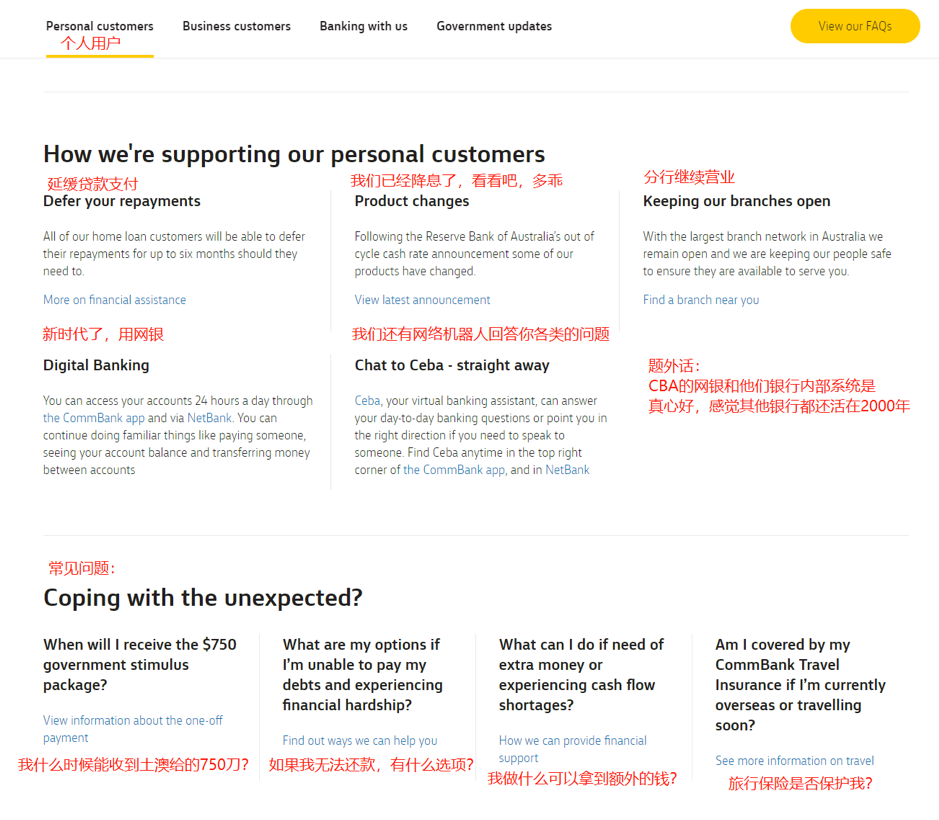Image resolution: width=939 pixels, height=820 pixels.
Task: Click the Ceba virtual assistant link
Action: (367, 401)
